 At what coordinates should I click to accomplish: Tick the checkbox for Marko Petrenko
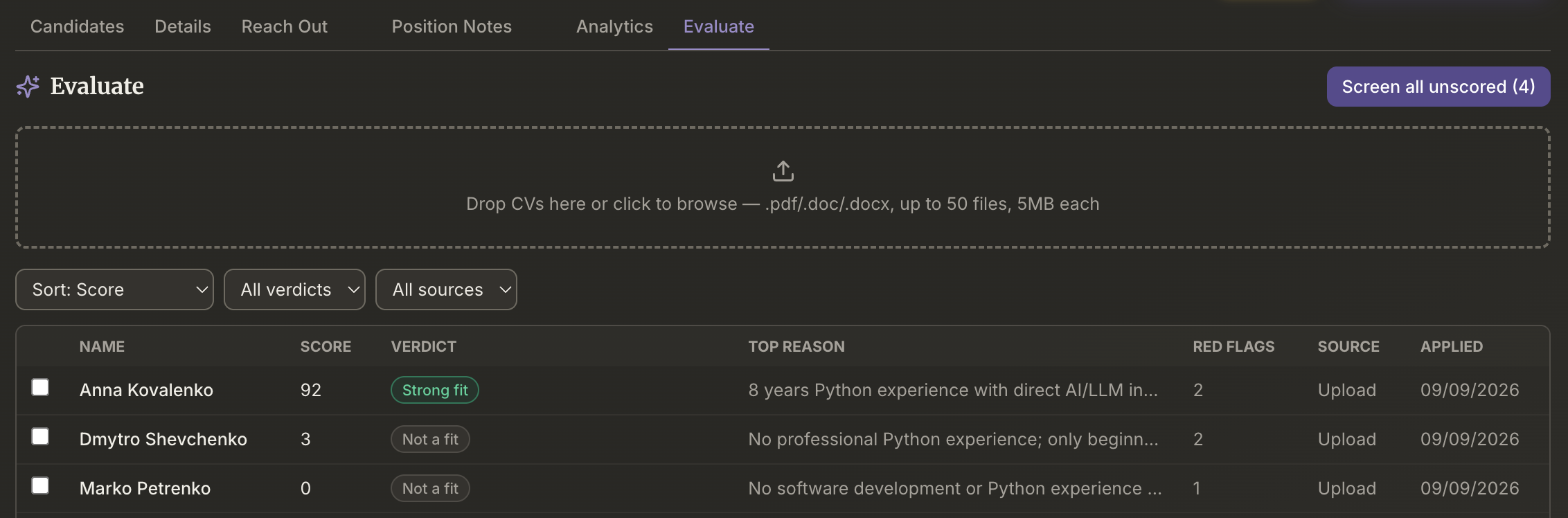pyautogui.click(x=40, y=485)
